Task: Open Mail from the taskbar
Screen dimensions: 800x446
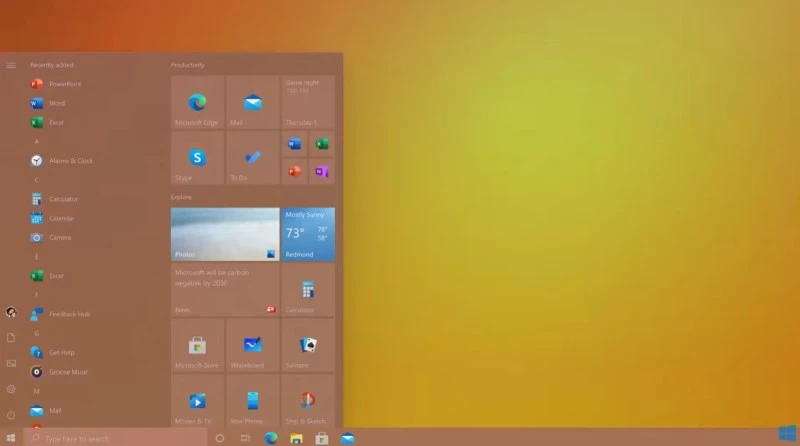Action: coord(347,438)
